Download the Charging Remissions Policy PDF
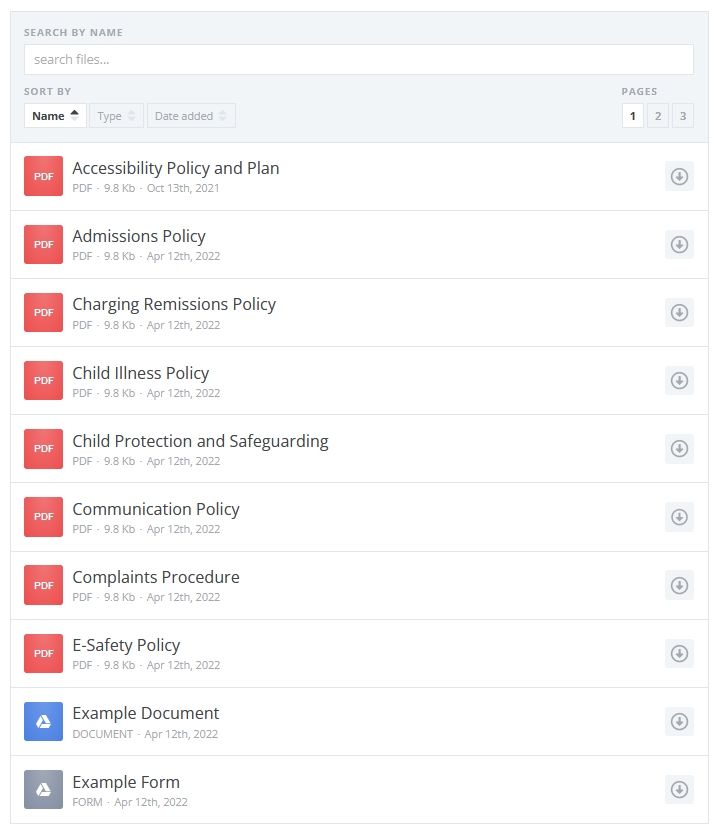 pos(679,313)
